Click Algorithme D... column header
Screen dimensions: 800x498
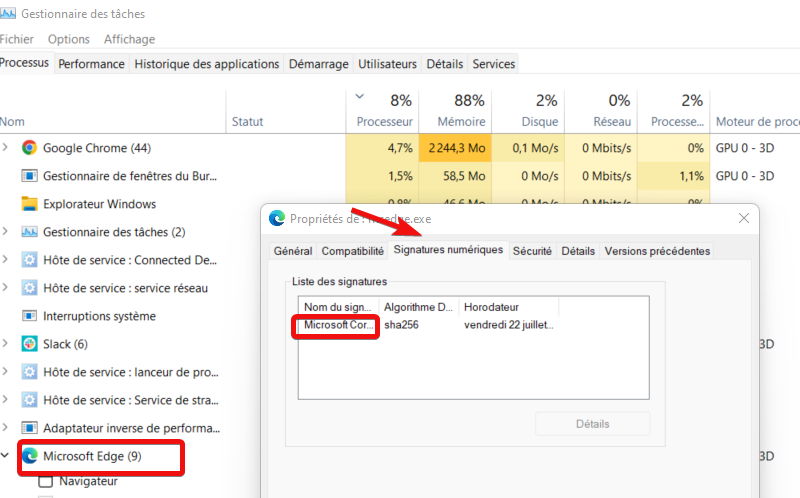419,307
